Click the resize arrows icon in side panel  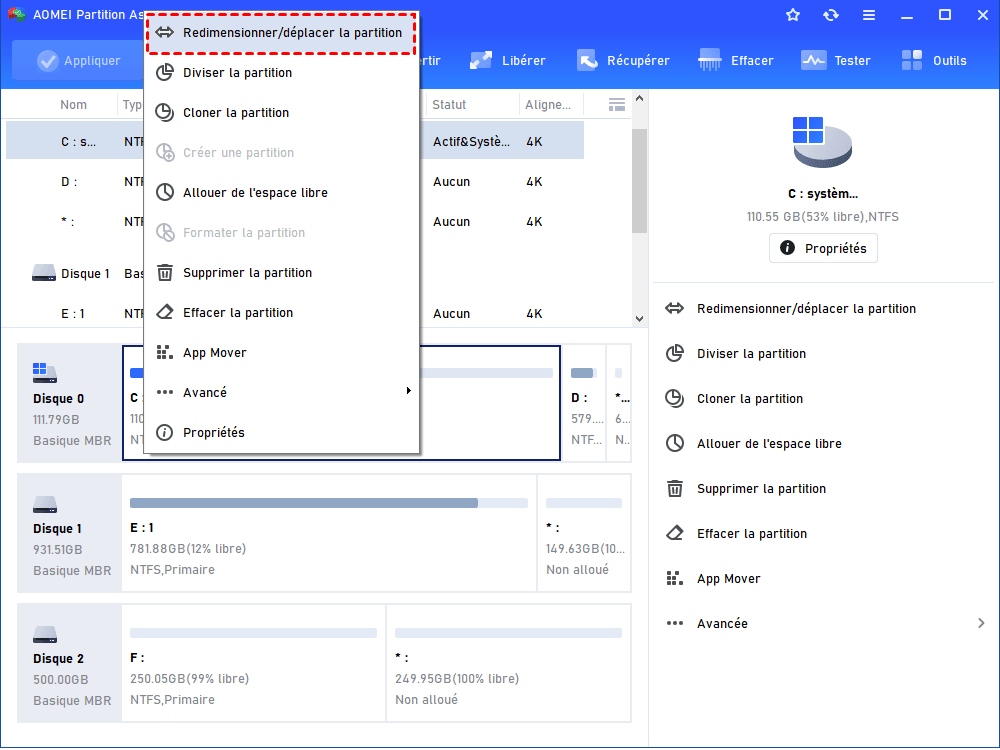click(675, 309)
